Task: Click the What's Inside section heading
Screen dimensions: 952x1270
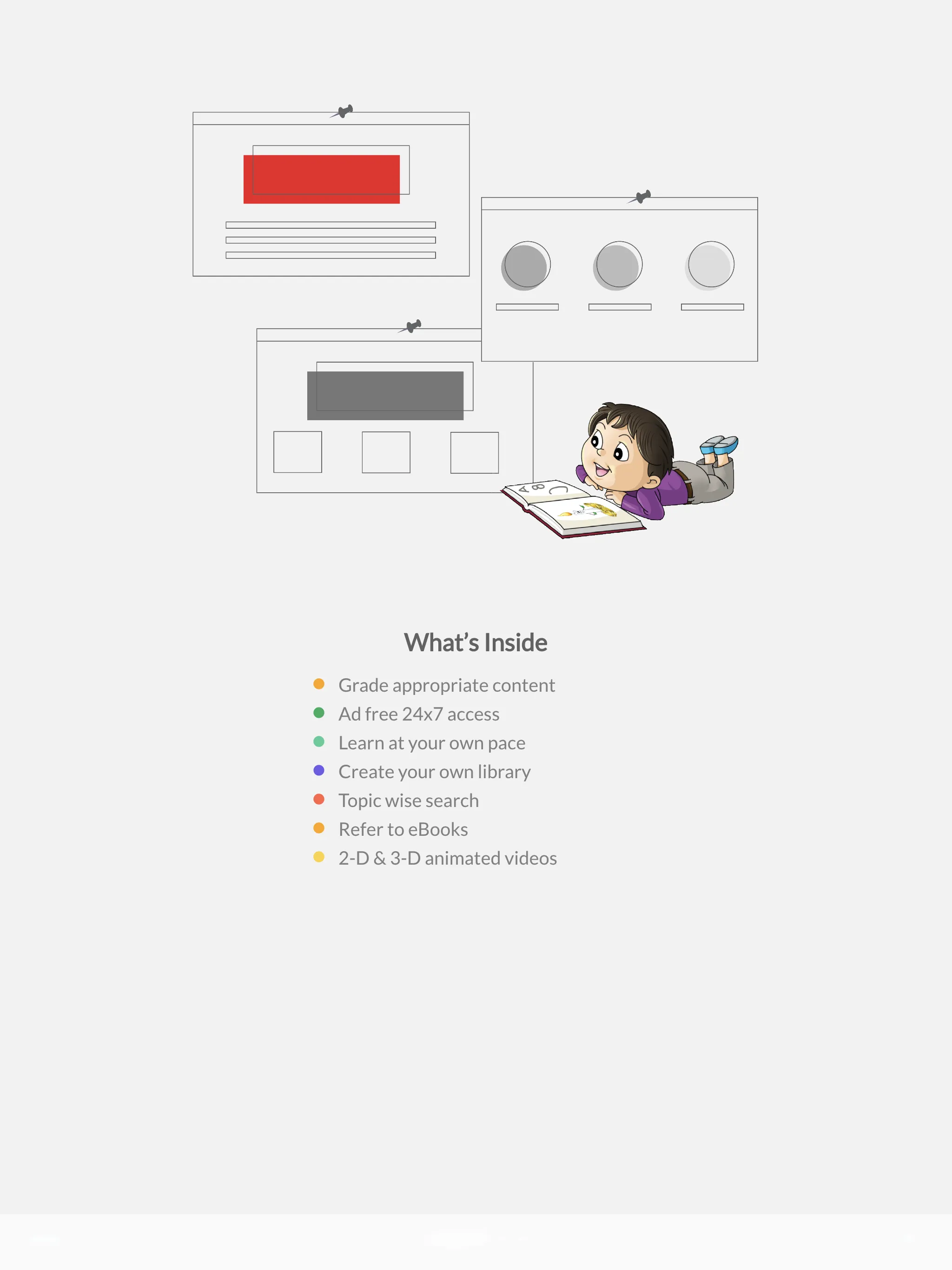Action: click(x=476, y=641)
